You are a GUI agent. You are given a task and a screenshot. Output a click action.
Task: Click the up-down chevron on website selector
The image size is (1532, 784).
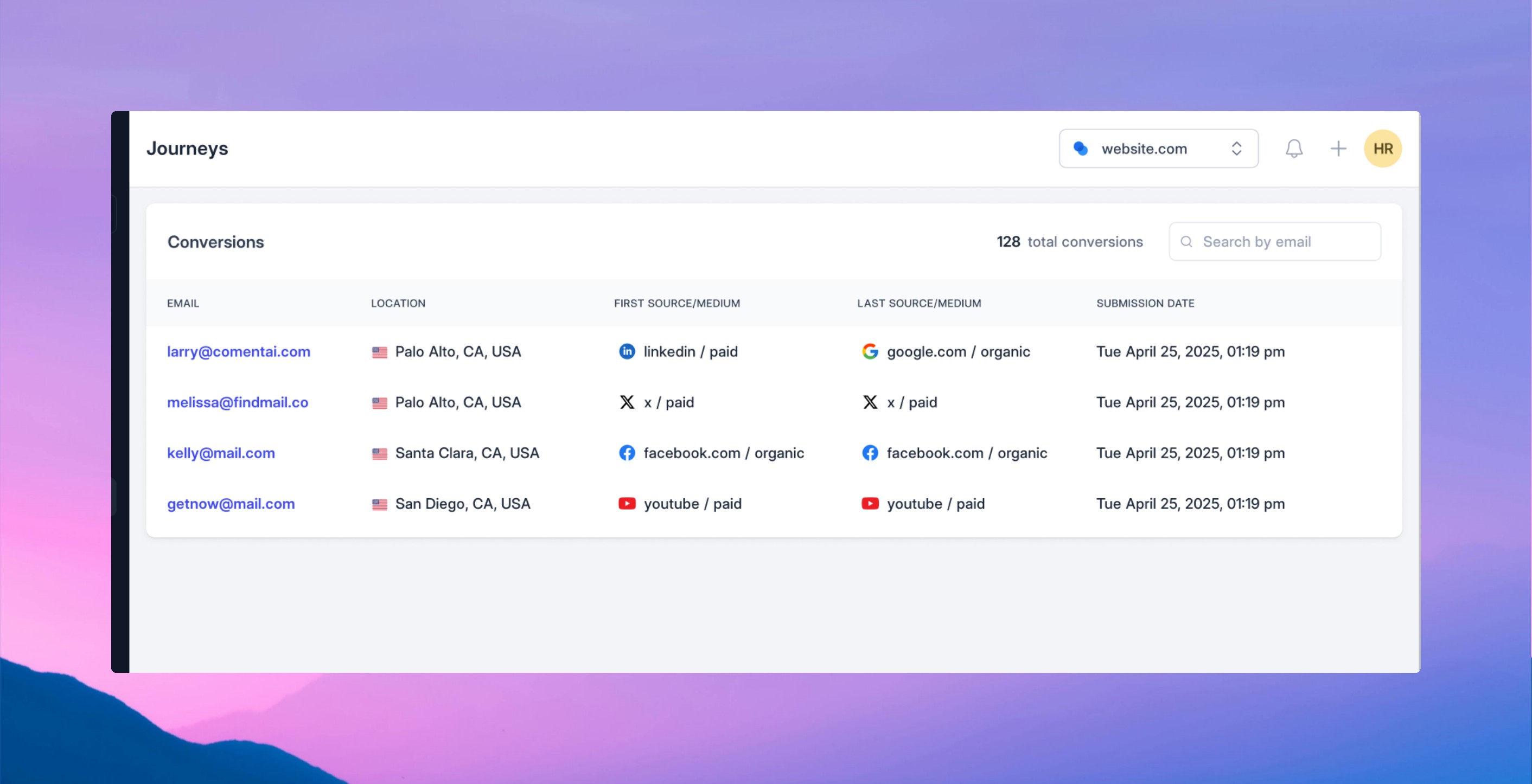point(1236,149)
